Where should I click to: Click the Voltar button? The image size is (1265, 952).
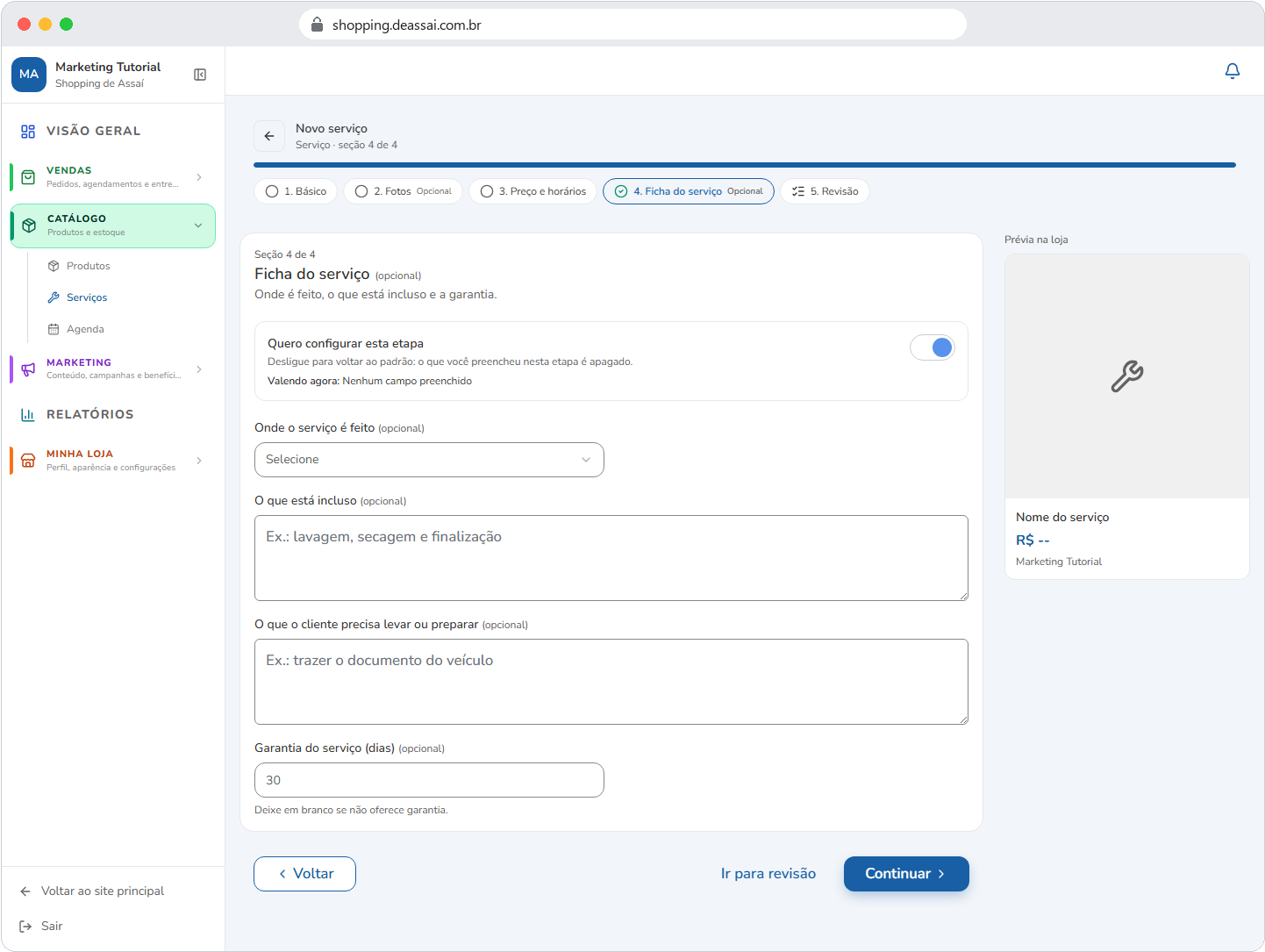305,874
